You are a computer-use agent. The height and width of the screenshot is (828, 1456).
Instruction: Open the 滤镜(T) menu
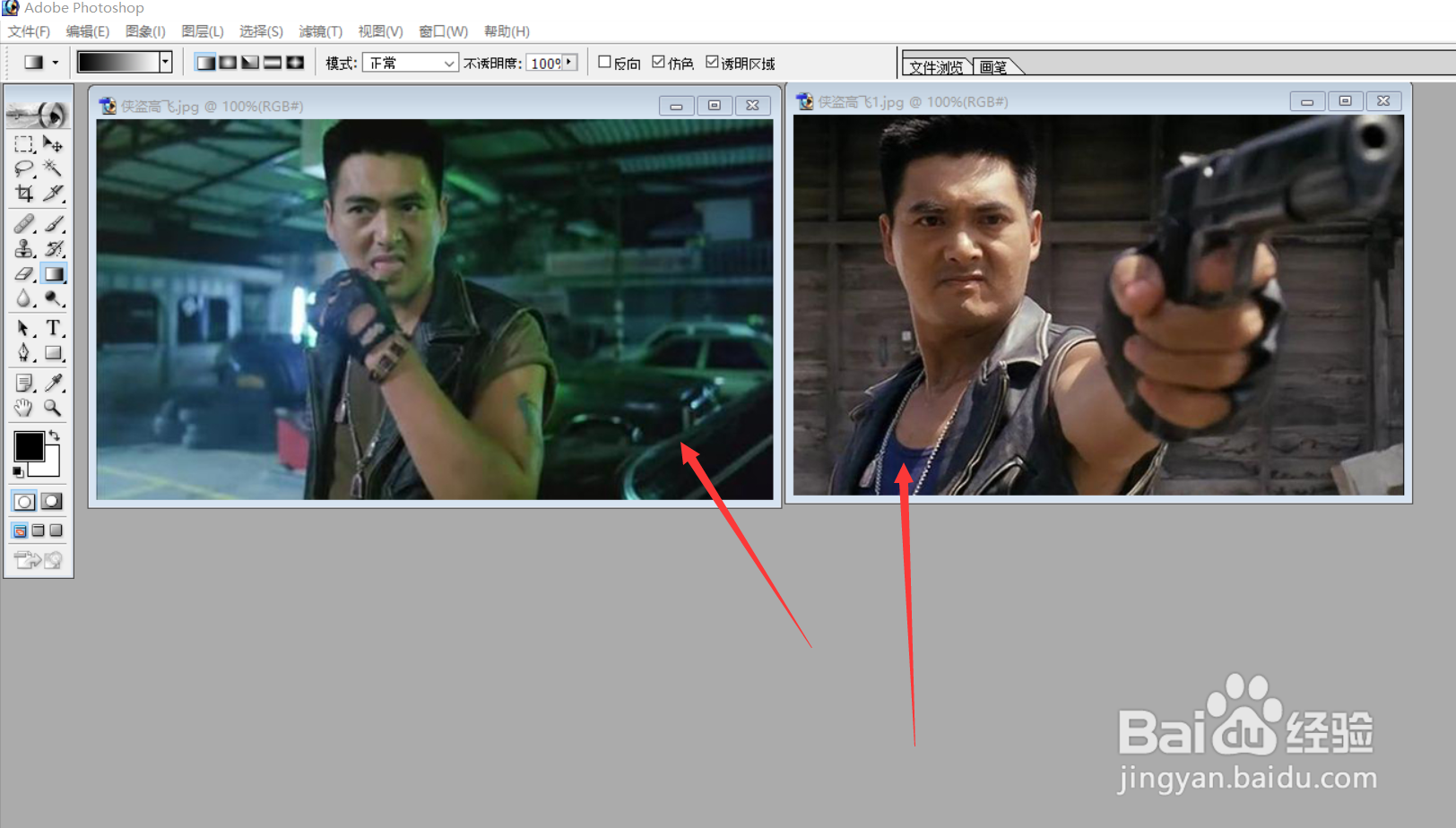tap(321, 31)
